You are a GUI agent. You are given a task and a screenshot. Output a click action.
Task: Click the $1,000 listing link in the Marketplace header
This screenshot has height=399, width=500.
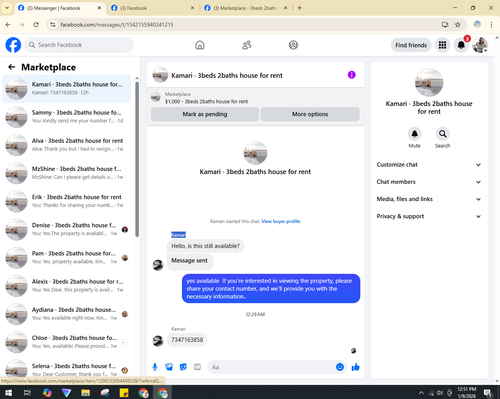pyautogui.click(x=206, y=101)
